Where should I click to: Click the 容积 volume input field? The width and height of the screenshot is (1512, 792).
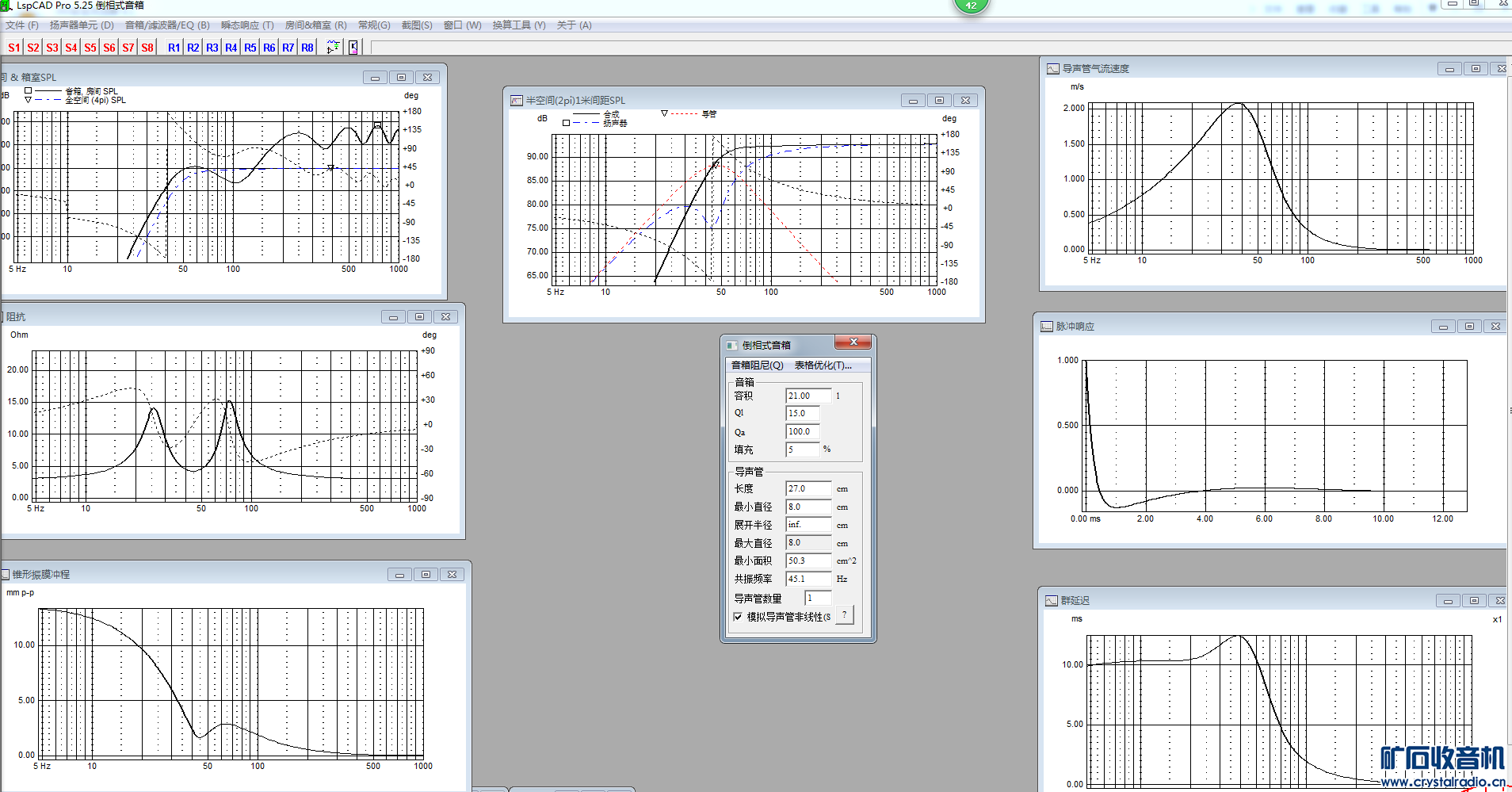point(808,396)
